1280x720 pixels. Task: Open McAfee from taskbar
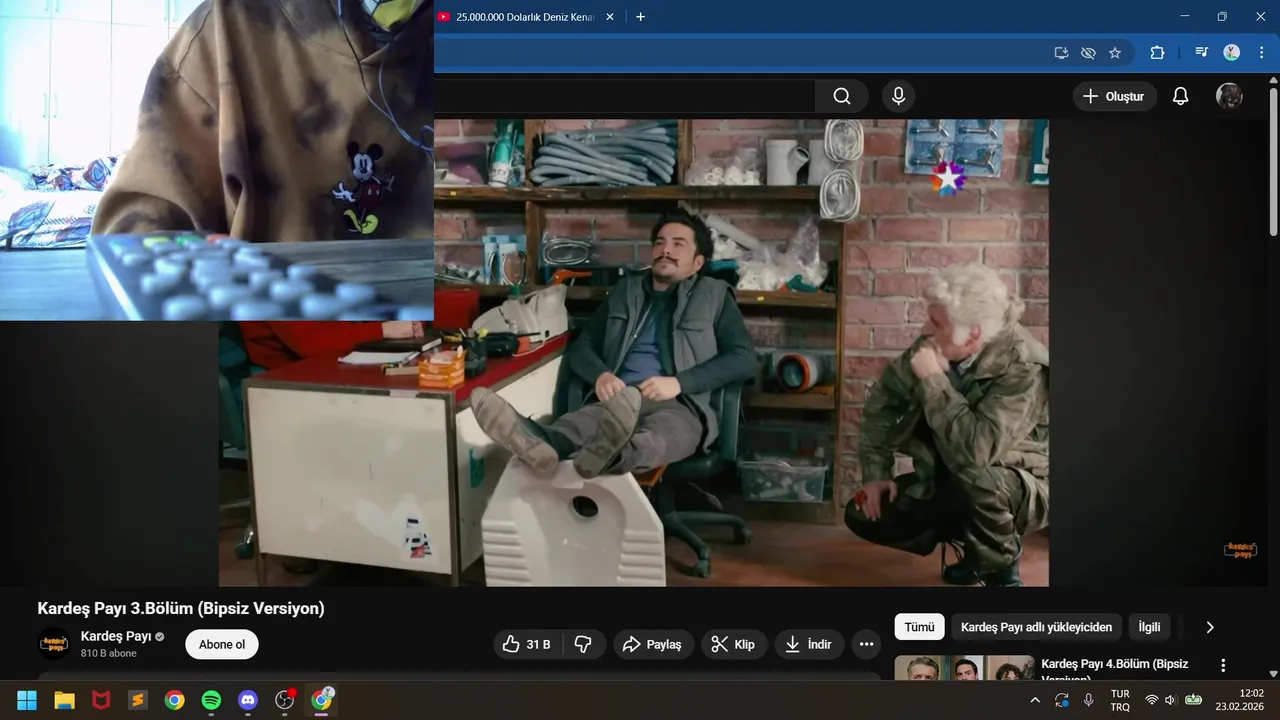click(101, 700)
